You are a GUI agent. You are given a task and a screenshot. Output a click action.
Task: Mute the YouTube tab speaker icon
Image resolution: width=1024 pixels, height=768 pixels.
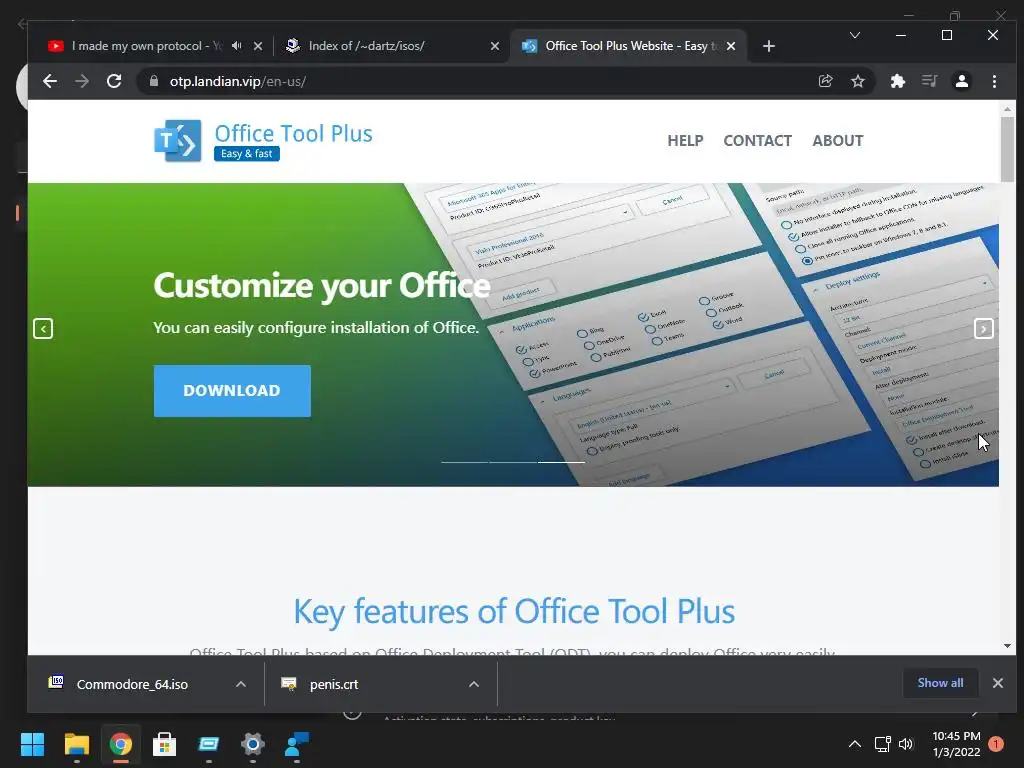coord(237,46)
